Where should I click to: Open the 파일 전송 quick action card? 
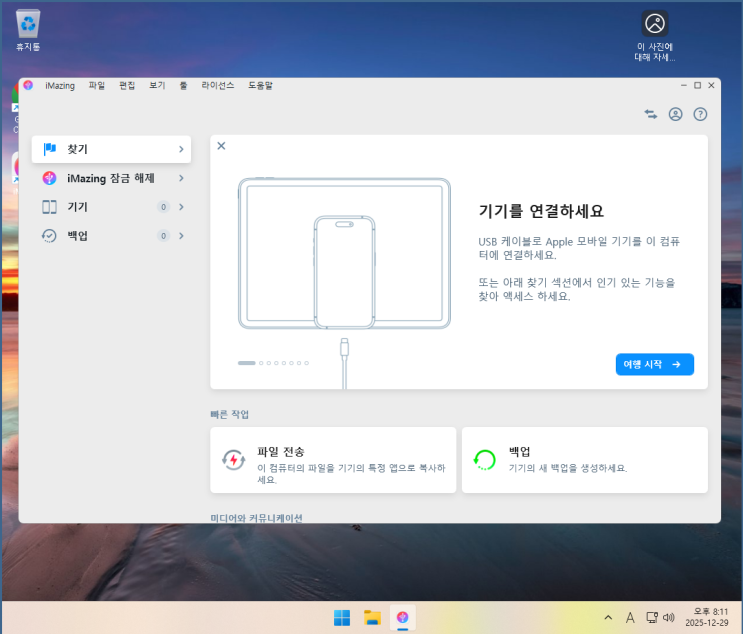[x=333, y=460]
